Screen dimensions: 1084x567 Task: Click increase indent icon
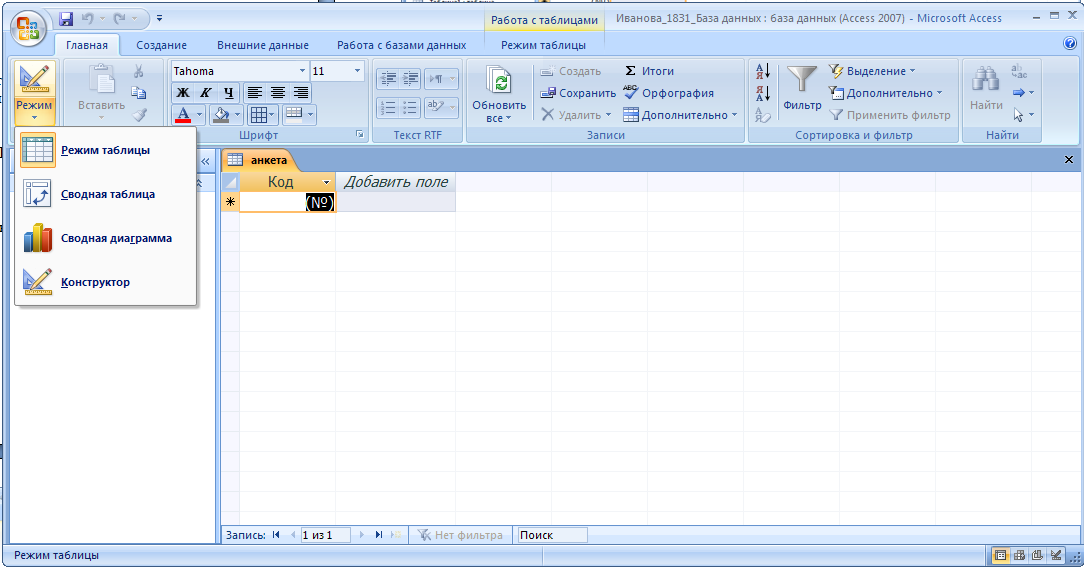click(x=410, y=79)
